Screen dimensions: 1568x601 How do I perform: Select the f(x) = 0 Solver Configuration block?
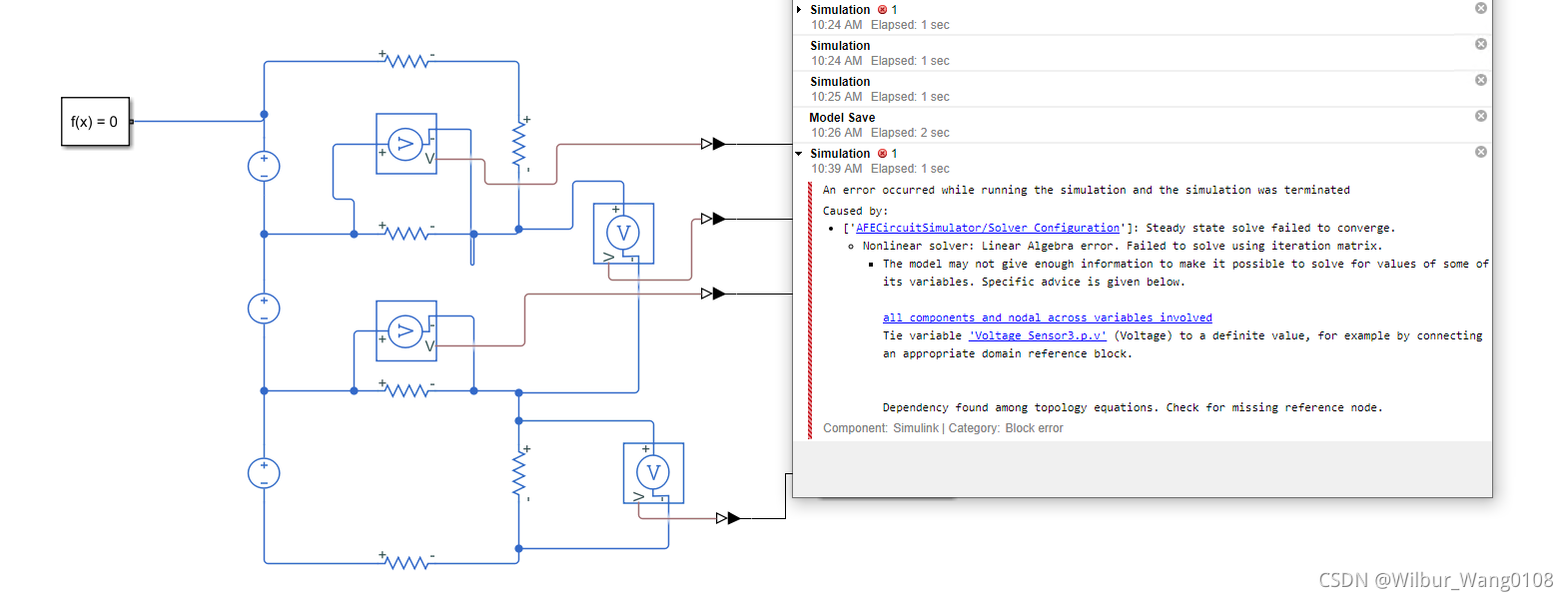[x=95, y=122]
